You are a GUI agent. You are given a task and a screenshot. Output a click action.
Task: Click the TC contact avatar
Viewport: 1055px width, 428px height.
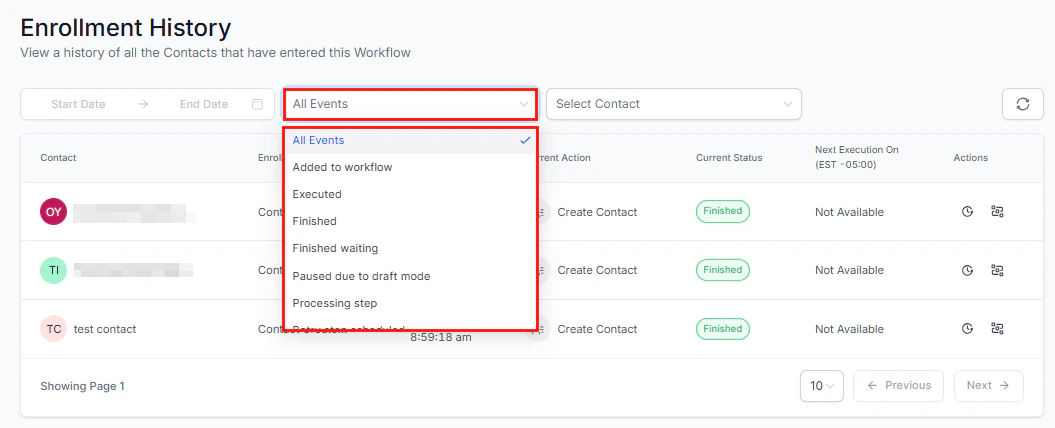(54, 329)
